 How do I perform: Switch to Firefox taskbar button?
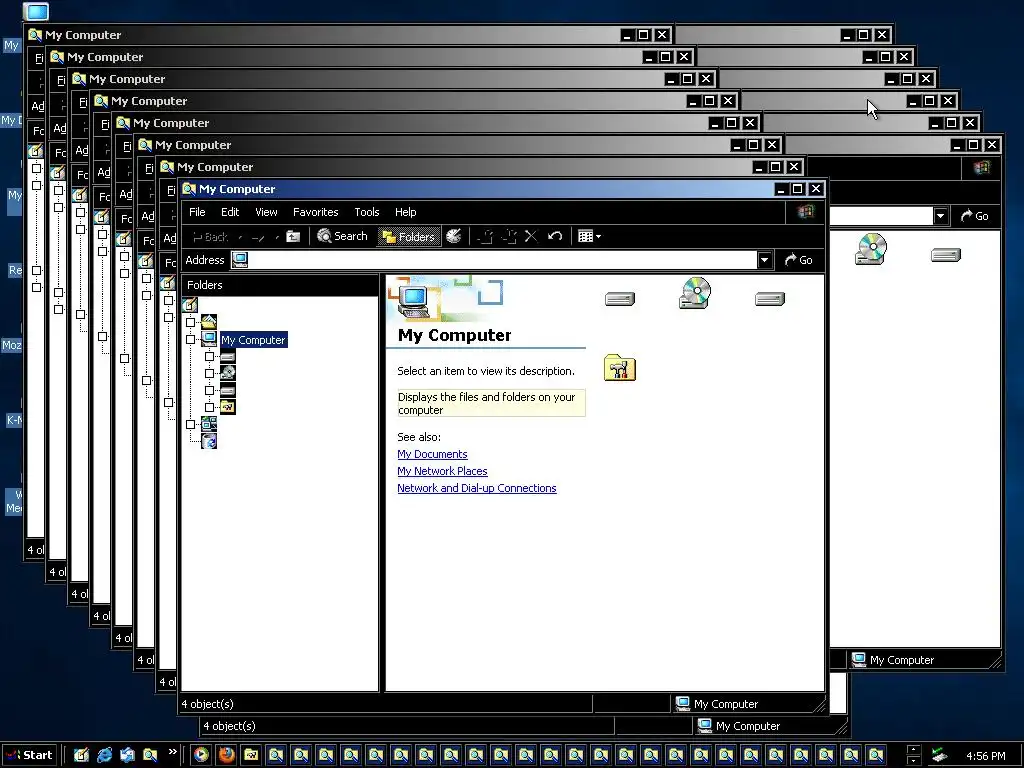[227, 755]
